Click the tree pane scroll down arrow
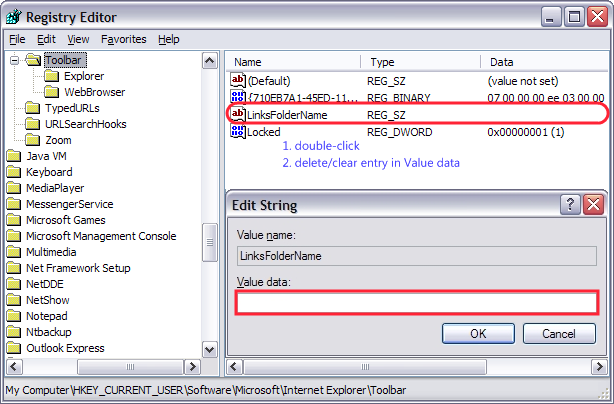614x404 pixels. coord(209,349)
